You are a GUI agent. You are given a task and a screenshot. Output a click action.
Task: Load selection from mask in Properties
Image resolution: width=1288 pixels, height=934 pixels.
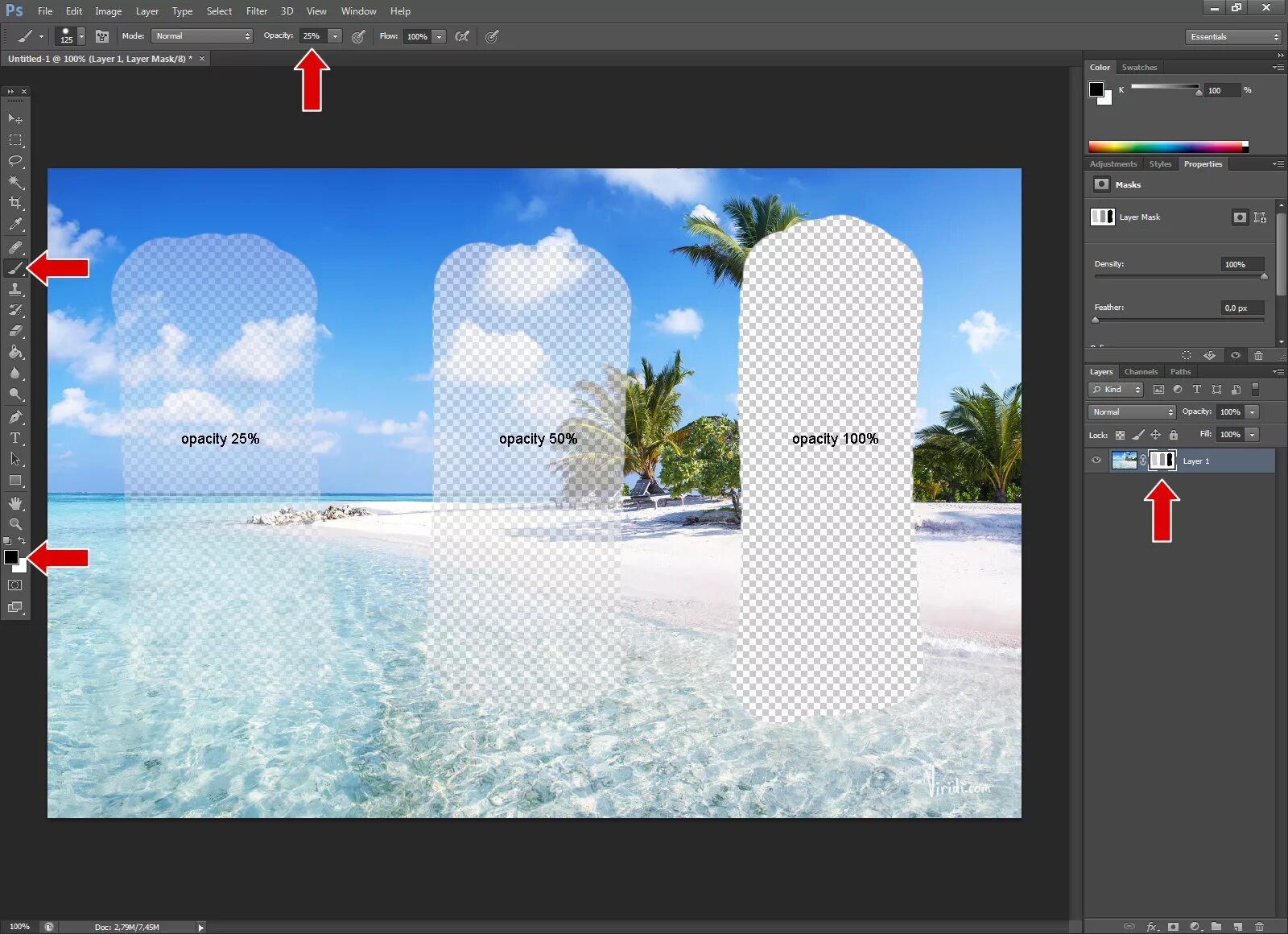1187,355
